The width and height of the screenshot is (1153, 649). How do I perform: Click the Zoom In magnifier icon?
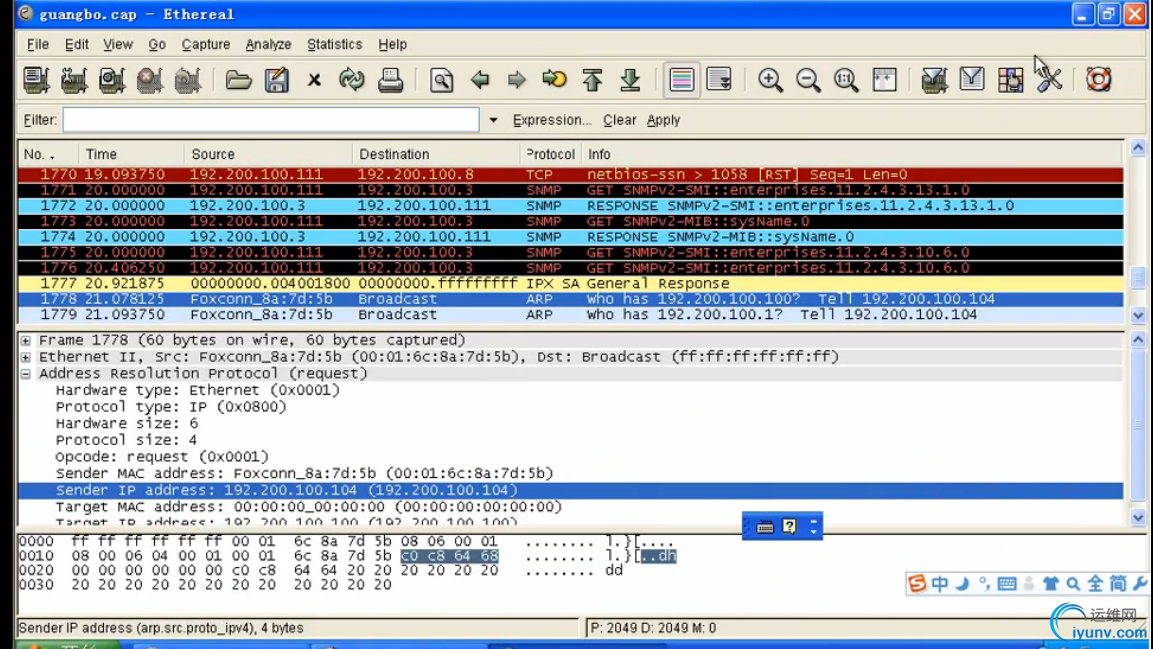click(x=770, y=80)
